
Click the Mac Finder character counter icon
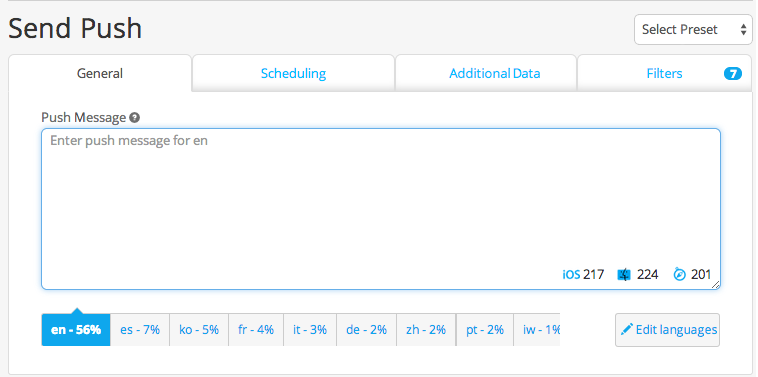[x=624, y=275]
